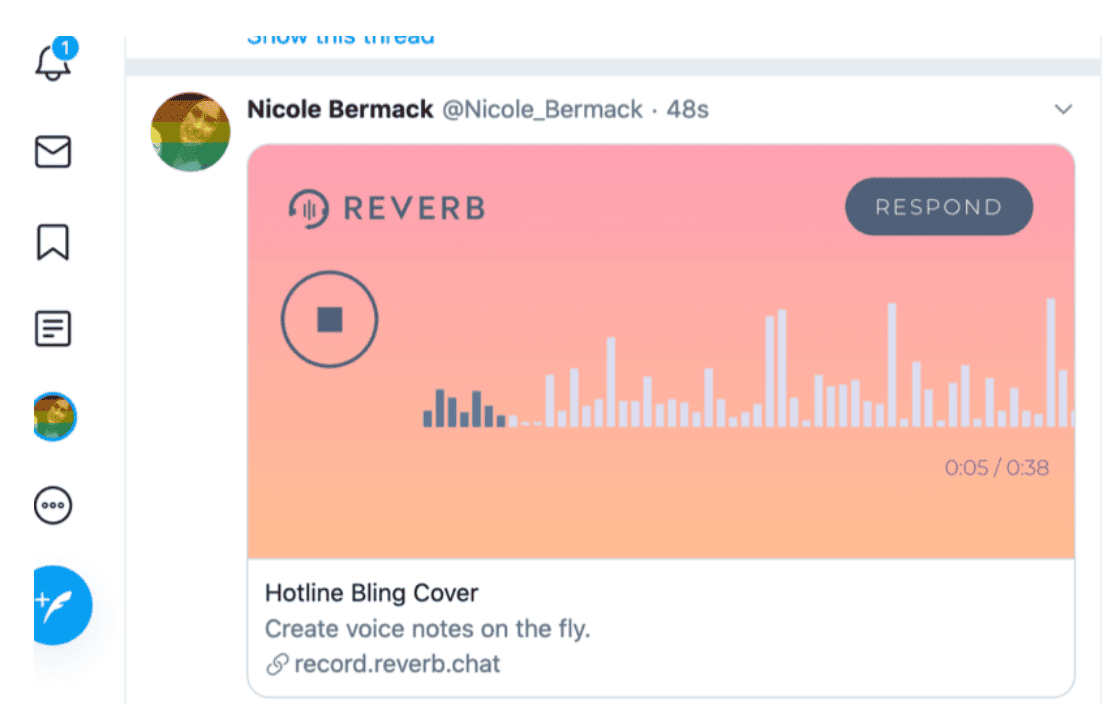This screenshot has height=704, width=1118.
Task: Open the More options circle icon
Action: [x=53, y=506]
